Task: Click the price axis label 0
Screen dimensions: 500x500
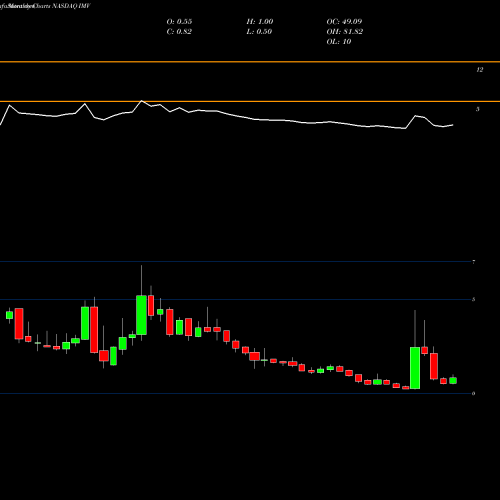Action: 474,393
